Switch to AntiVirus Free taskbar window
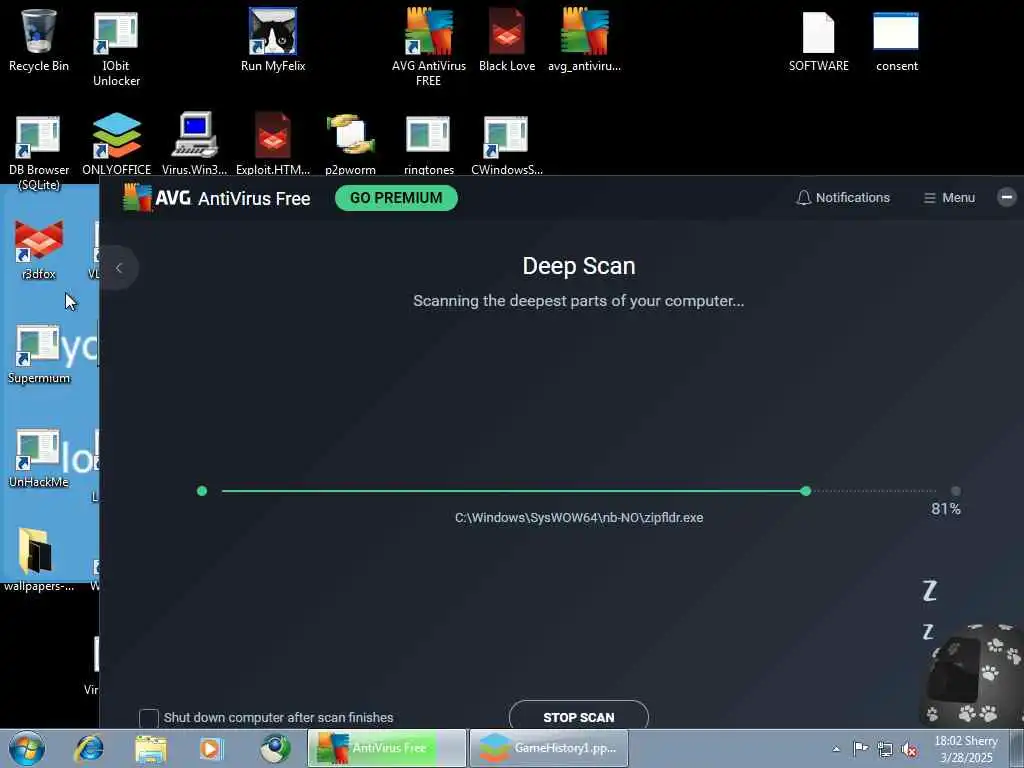This screenshot has height=768, width=1024. click(387, 748)
